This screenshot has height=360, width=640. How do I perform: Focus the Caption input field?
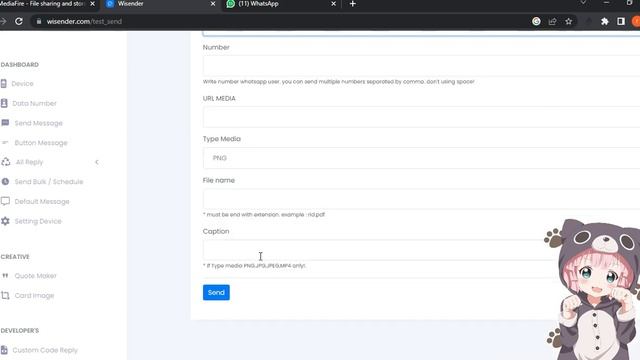380,250
